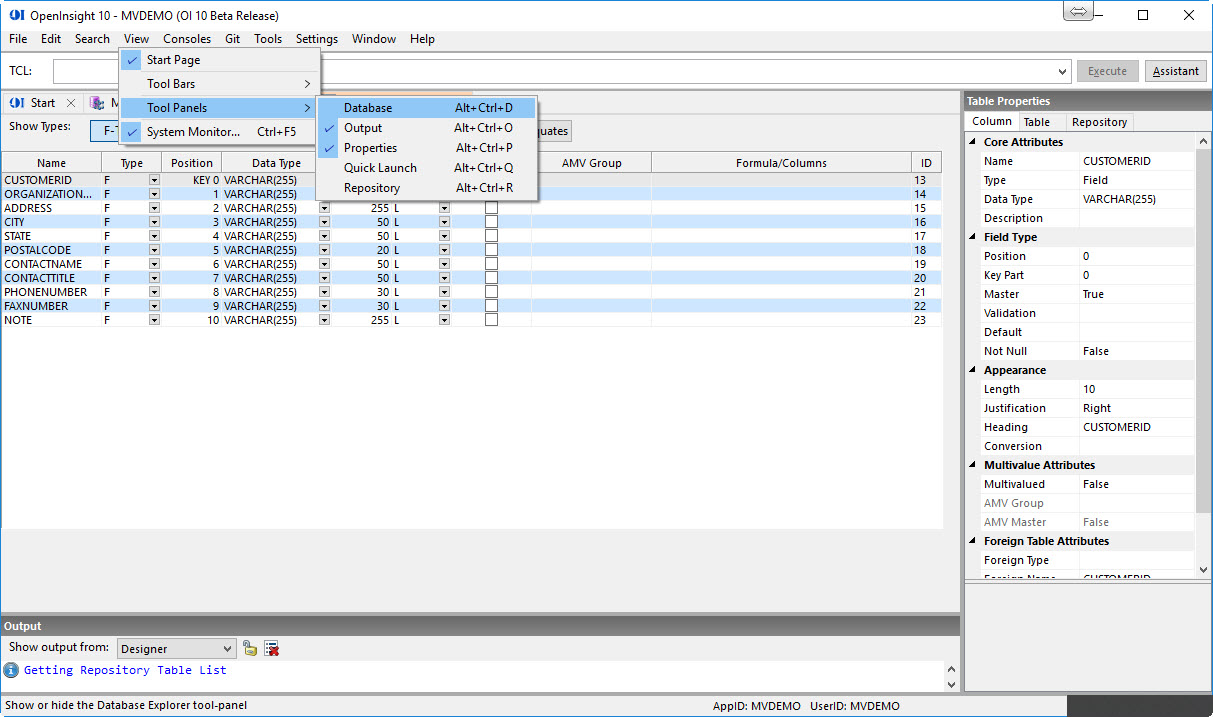Toggle the checkbox in the STATE row

[x=491, y=236]
